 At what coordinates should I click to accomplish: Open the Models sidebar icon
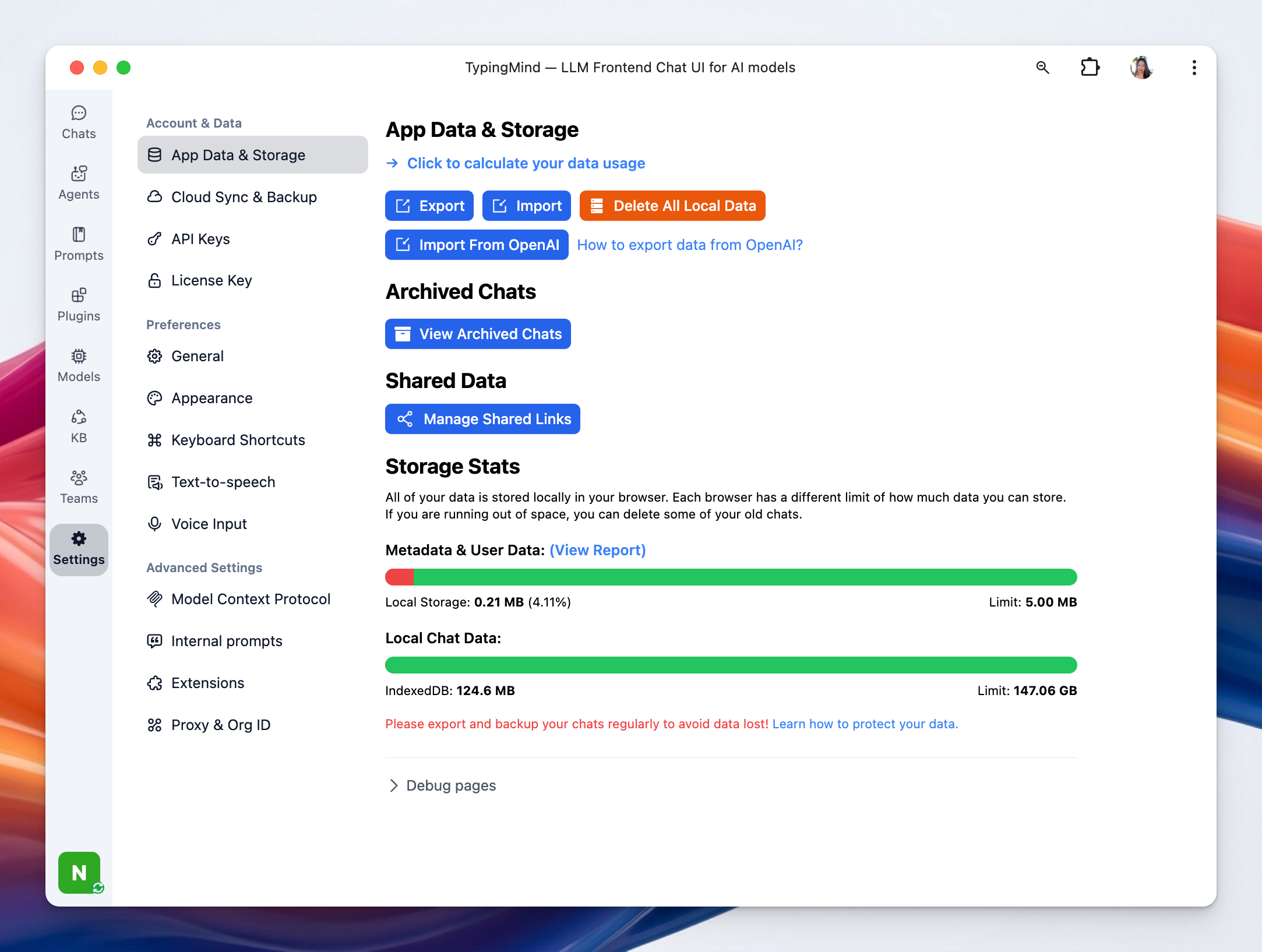tap(79, 365)
